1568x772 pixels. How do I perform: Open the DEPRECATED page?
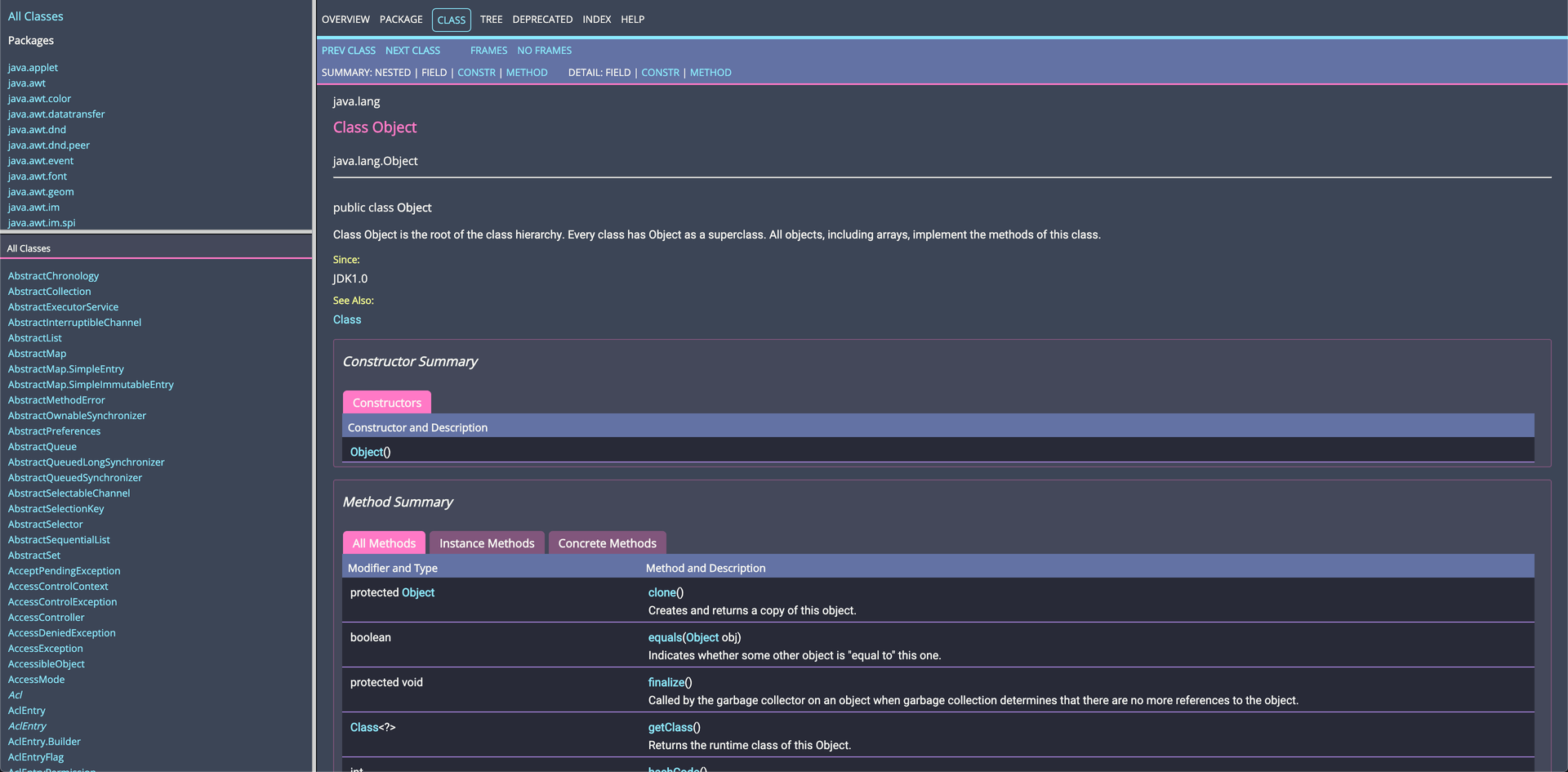542,19
